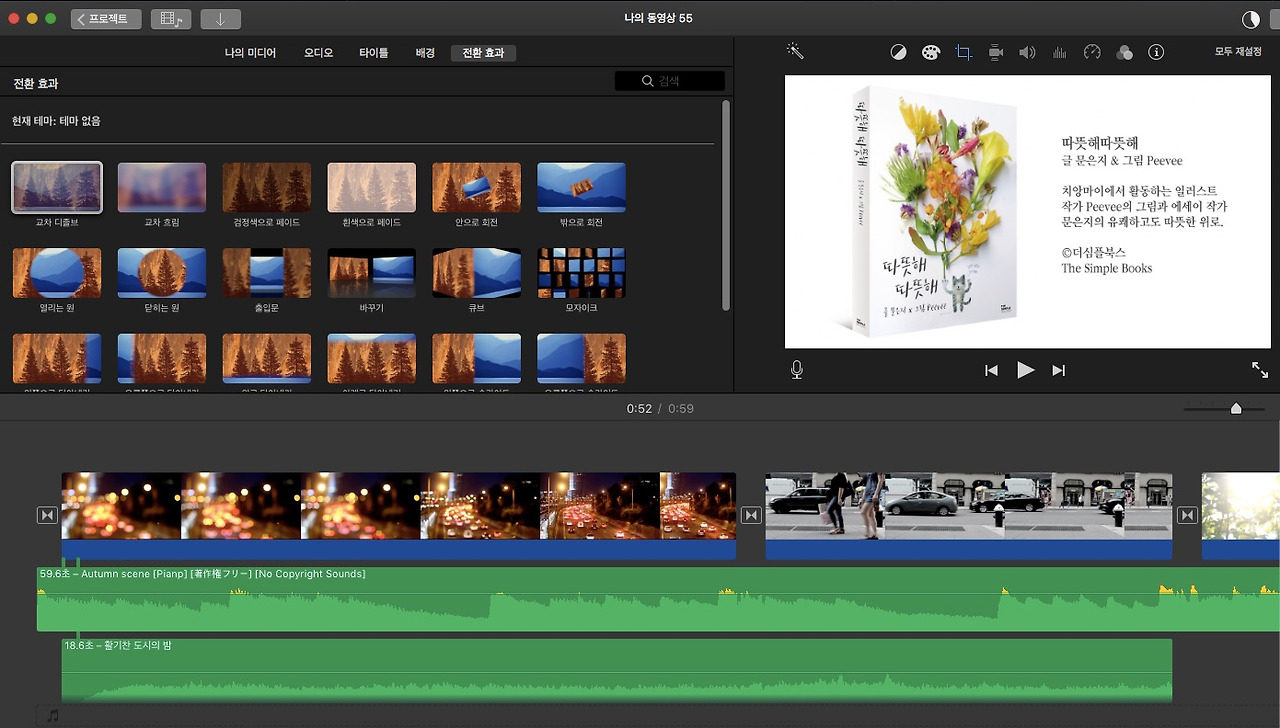Open video stabilization settings
The width and height of the screenshot is (1280, 728).
tap(995, 51)
